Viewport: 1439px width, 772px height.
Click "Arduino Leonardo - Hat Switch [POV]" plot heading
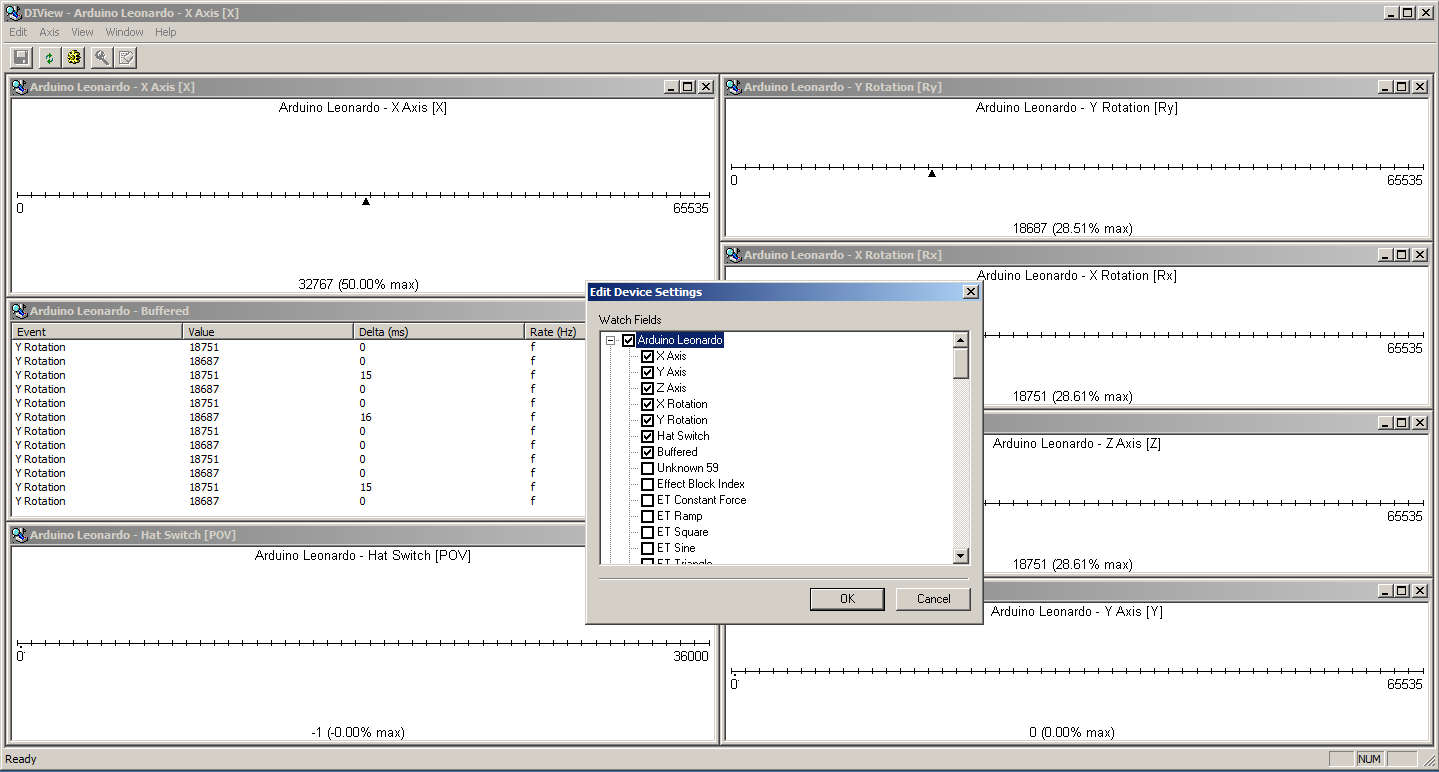click(x=363, y=556)
